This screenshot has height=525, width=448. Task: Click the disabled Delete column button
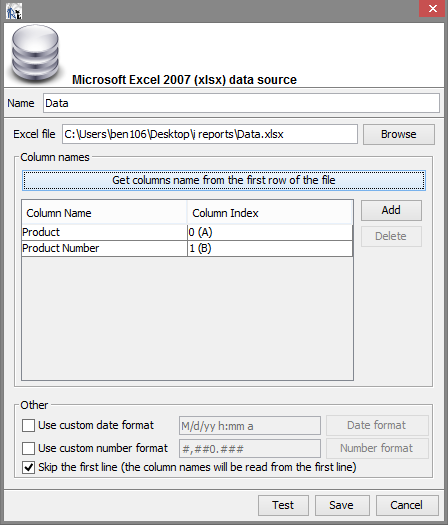(x=391, y=236)
